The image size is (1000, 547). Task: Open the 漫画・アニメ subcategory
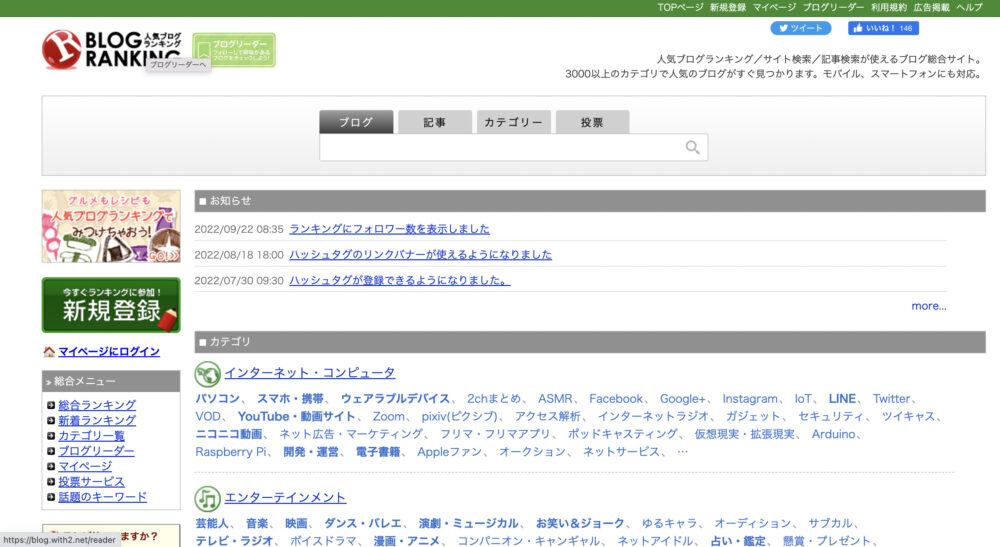pyautogui.click(x=407, y=541)
